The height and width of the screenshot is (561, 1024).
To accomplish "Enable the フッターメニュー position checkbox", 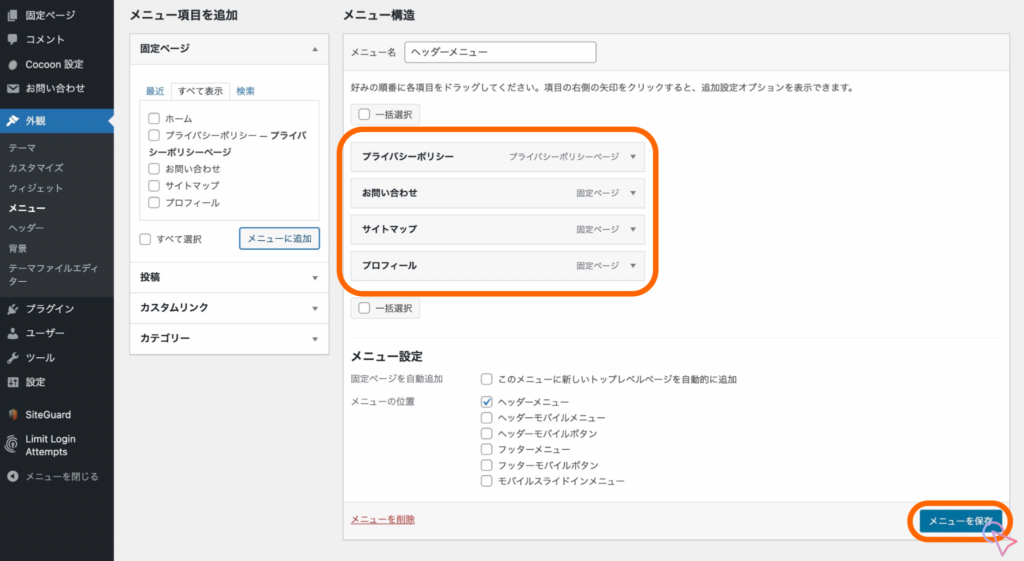I will [x=487, y=449].
